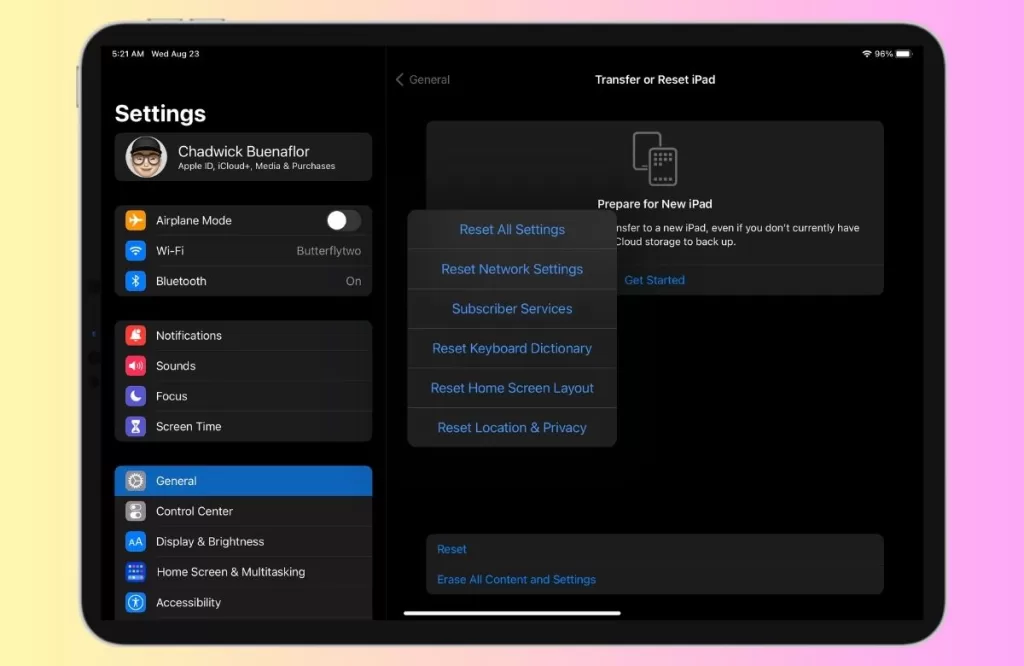Choose Reset Keyboard Dictionary
This screenshot has width=1024, height=666.
coord(512,349)
